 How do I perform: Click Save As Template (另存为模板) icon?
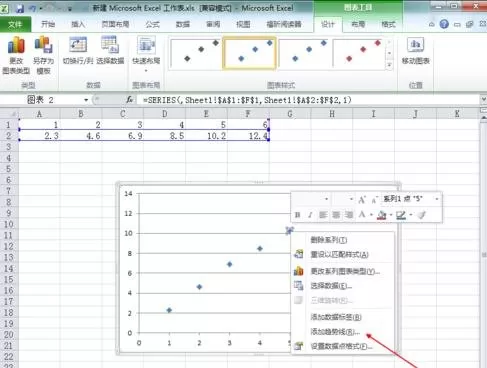(43, 45)
